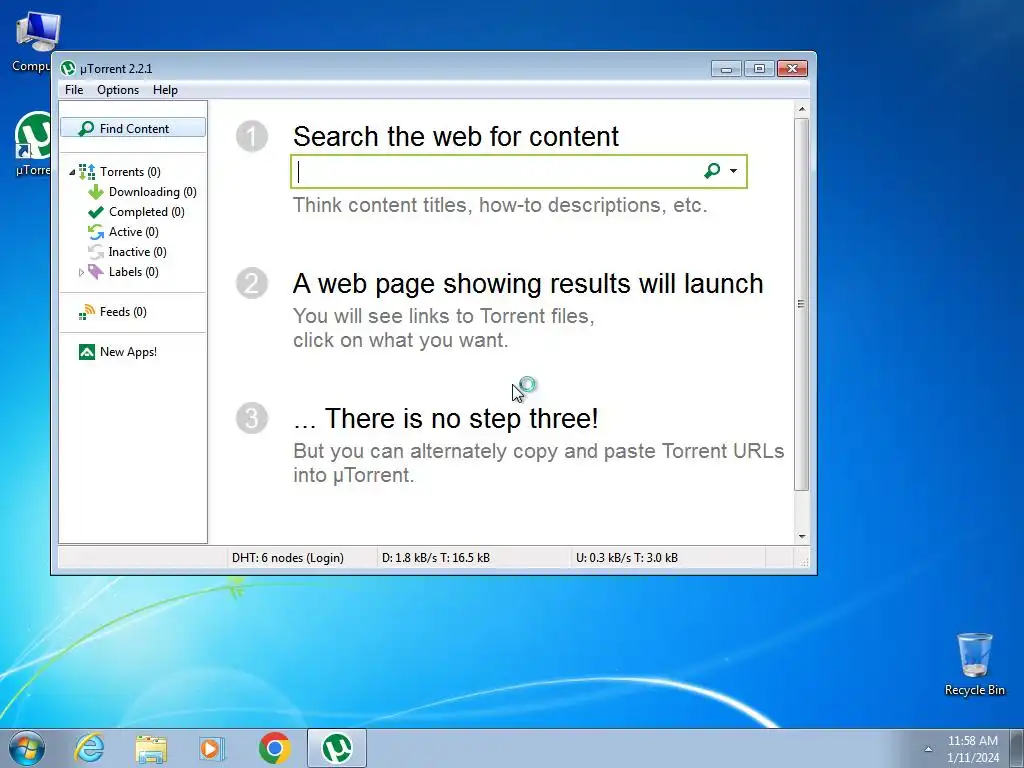1024x768 pixels.
Task: Select the µTorrent desktop shortcut
Action: (32, 144)
